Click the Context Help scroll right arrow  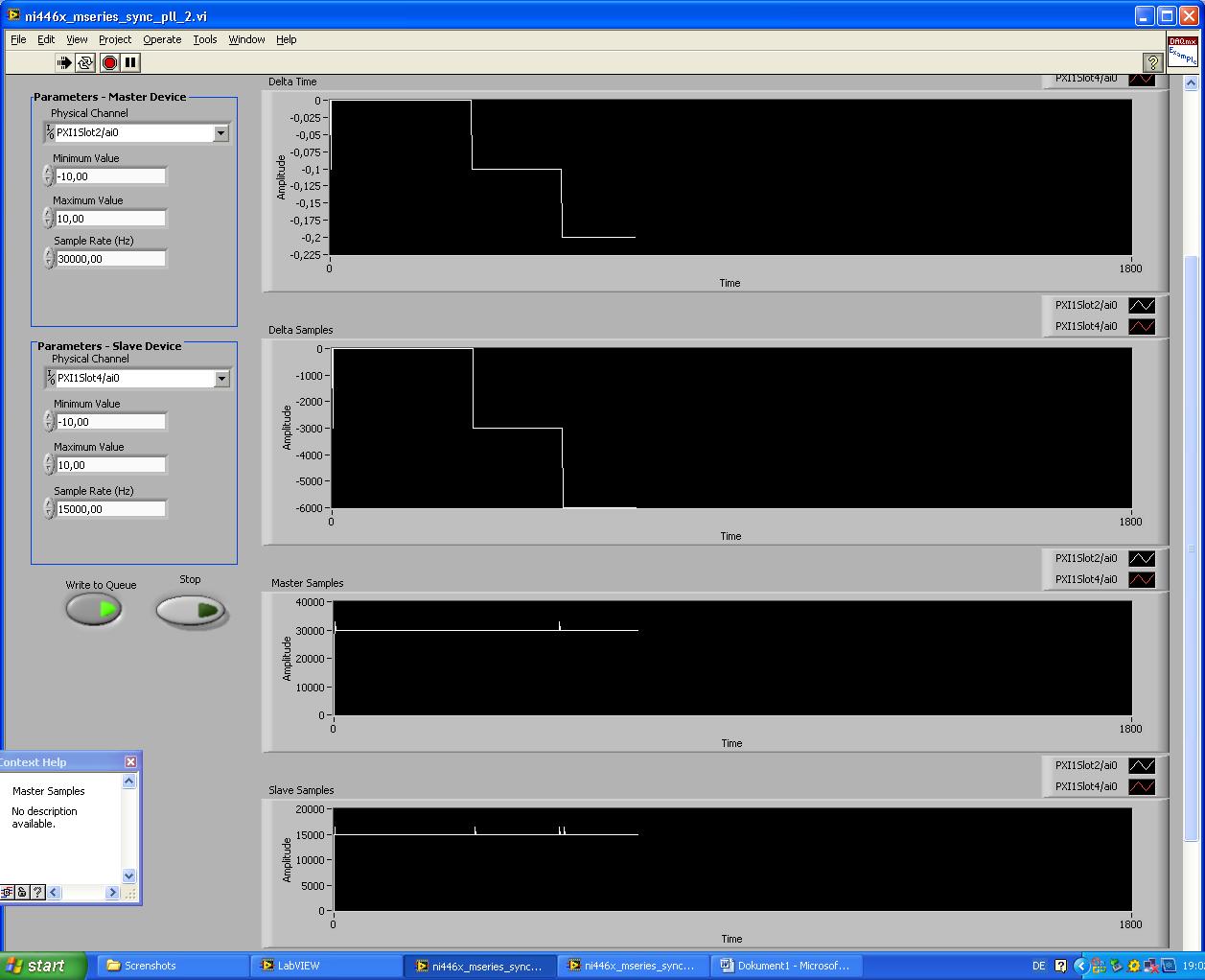[112, 892]
